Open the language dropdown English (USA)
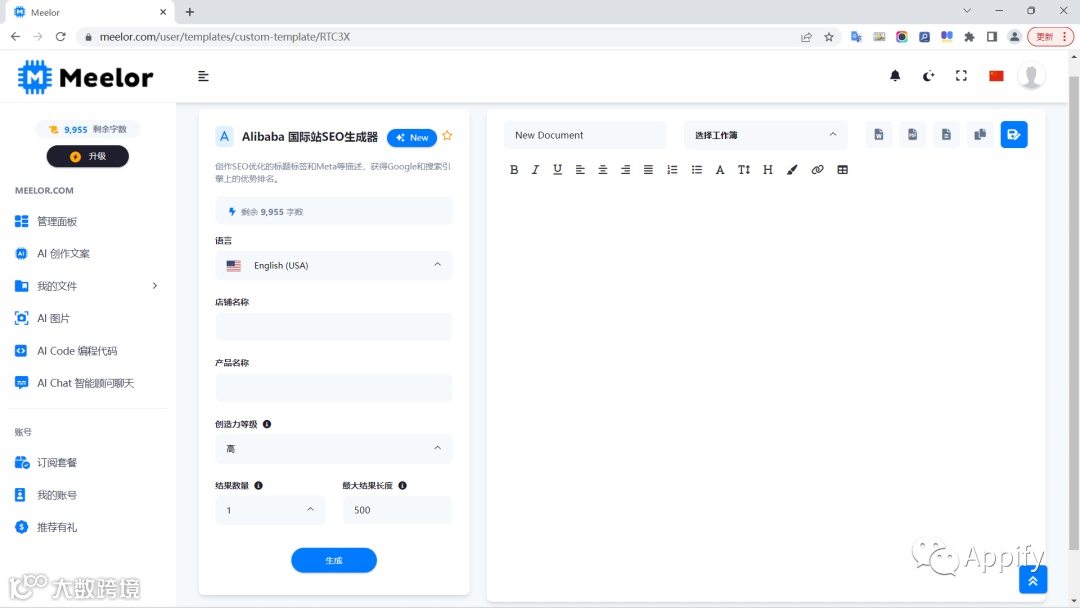 point(334,265)
